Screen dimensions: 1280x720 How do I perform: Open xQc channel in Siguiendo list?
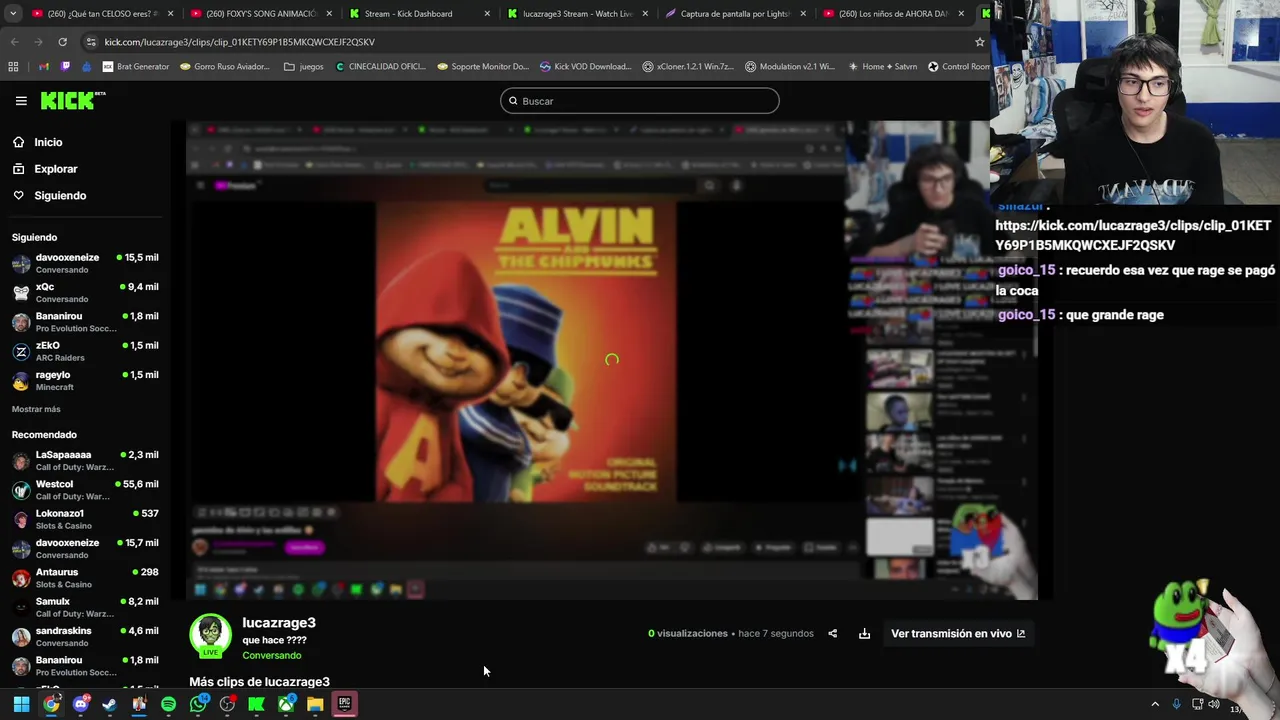pos(85,292)
